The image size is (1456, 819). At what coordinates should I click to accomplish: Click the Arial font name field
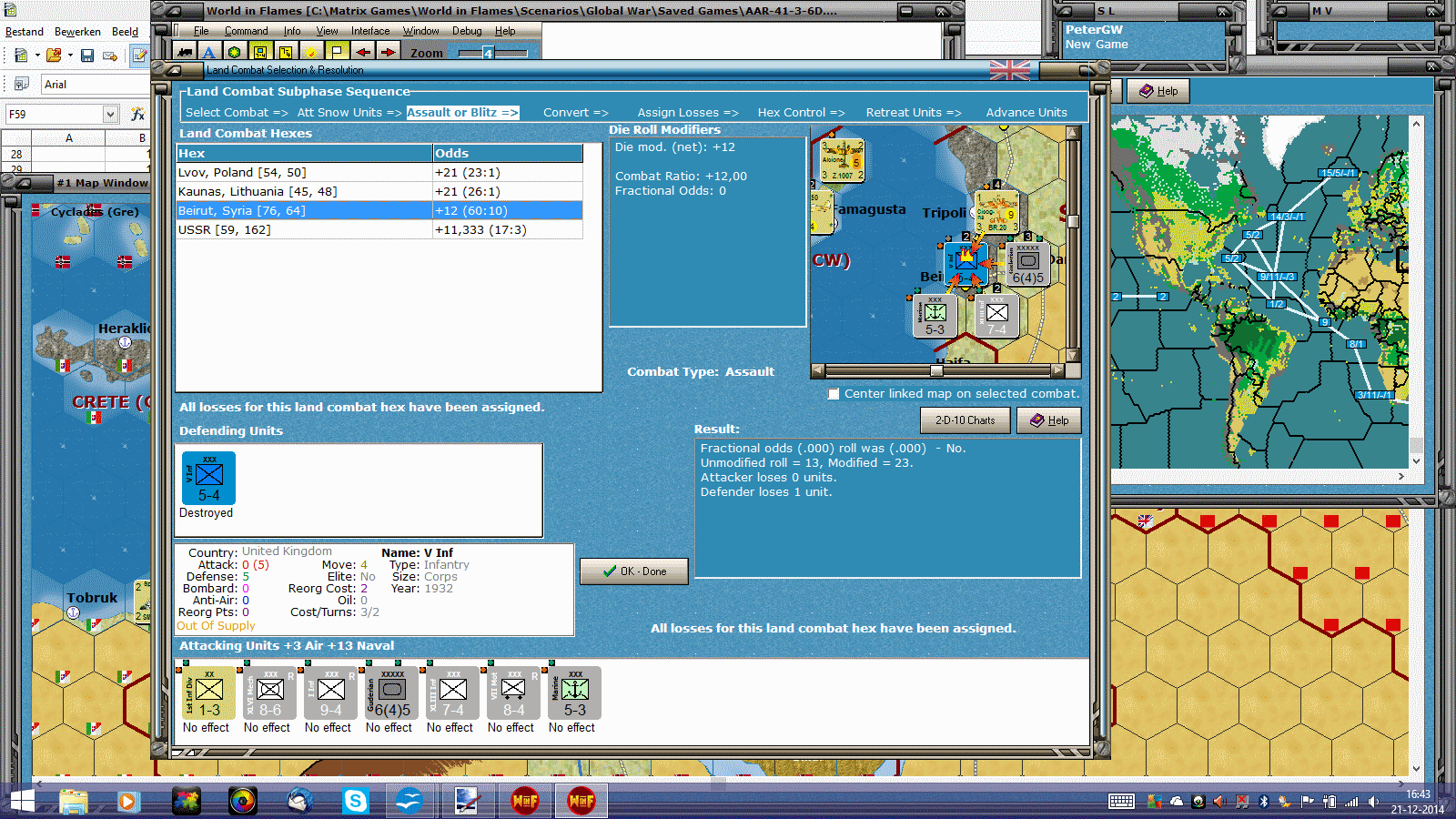click(x=94, y=85)
